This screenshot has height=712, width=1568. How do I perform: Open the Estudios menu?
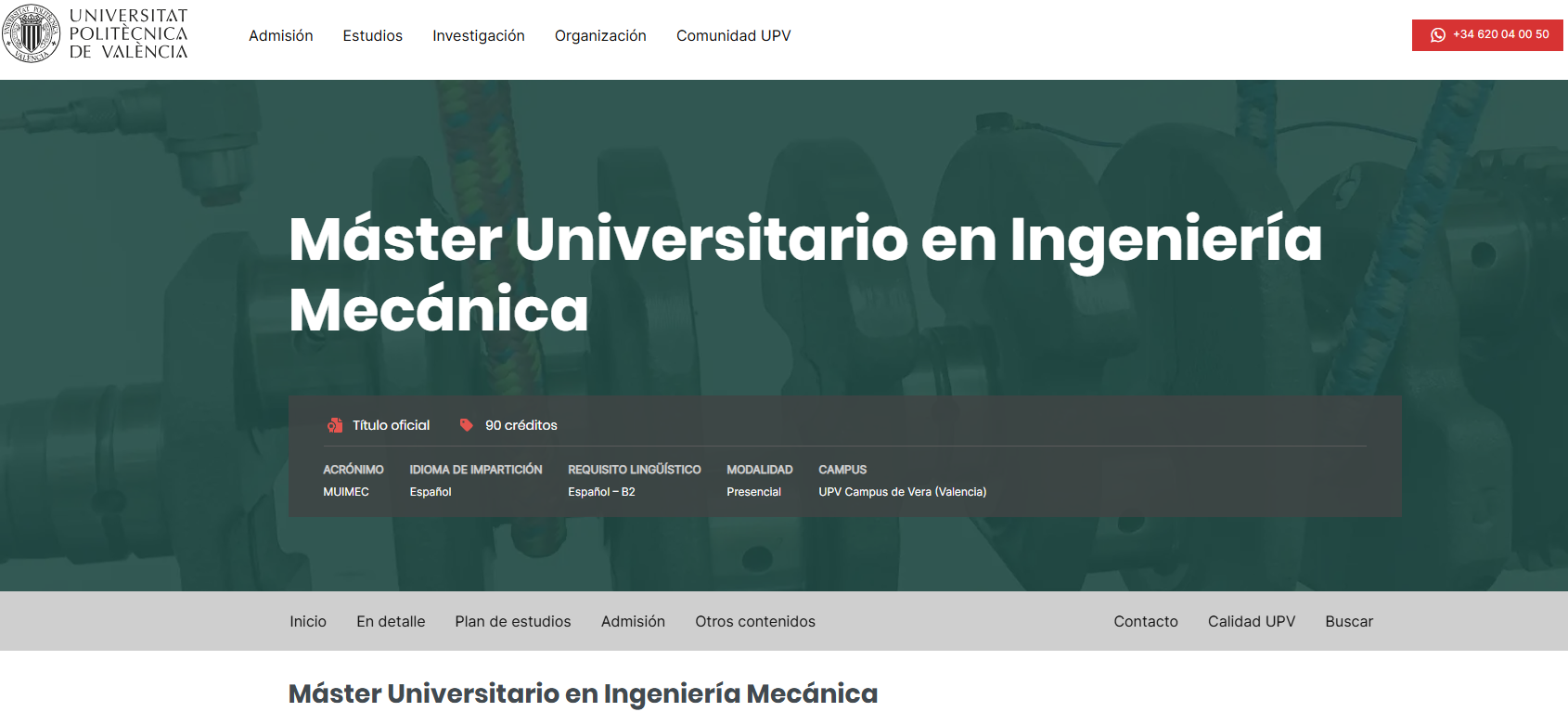pos(373,35)
